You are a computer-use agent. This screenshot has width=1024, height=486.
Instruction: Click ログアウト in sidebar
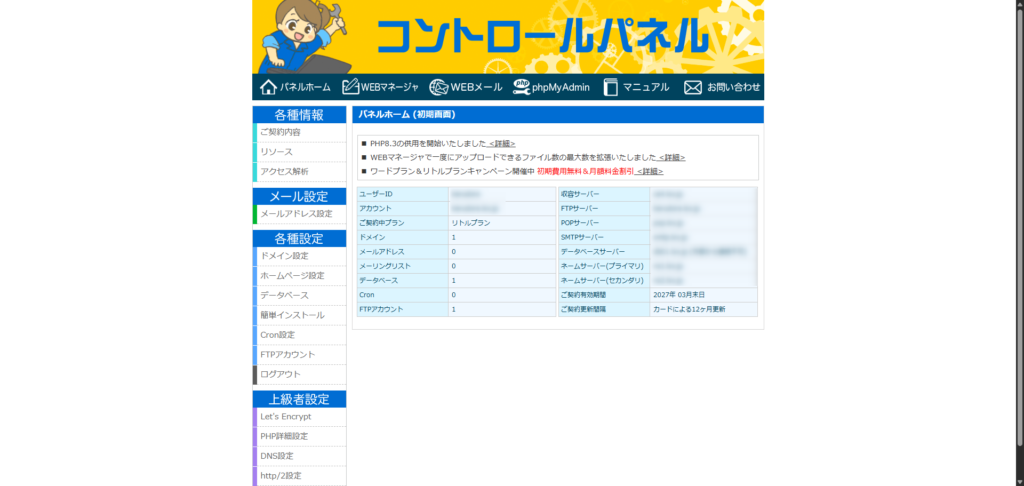pyautogui.click(x=300, y=374)
